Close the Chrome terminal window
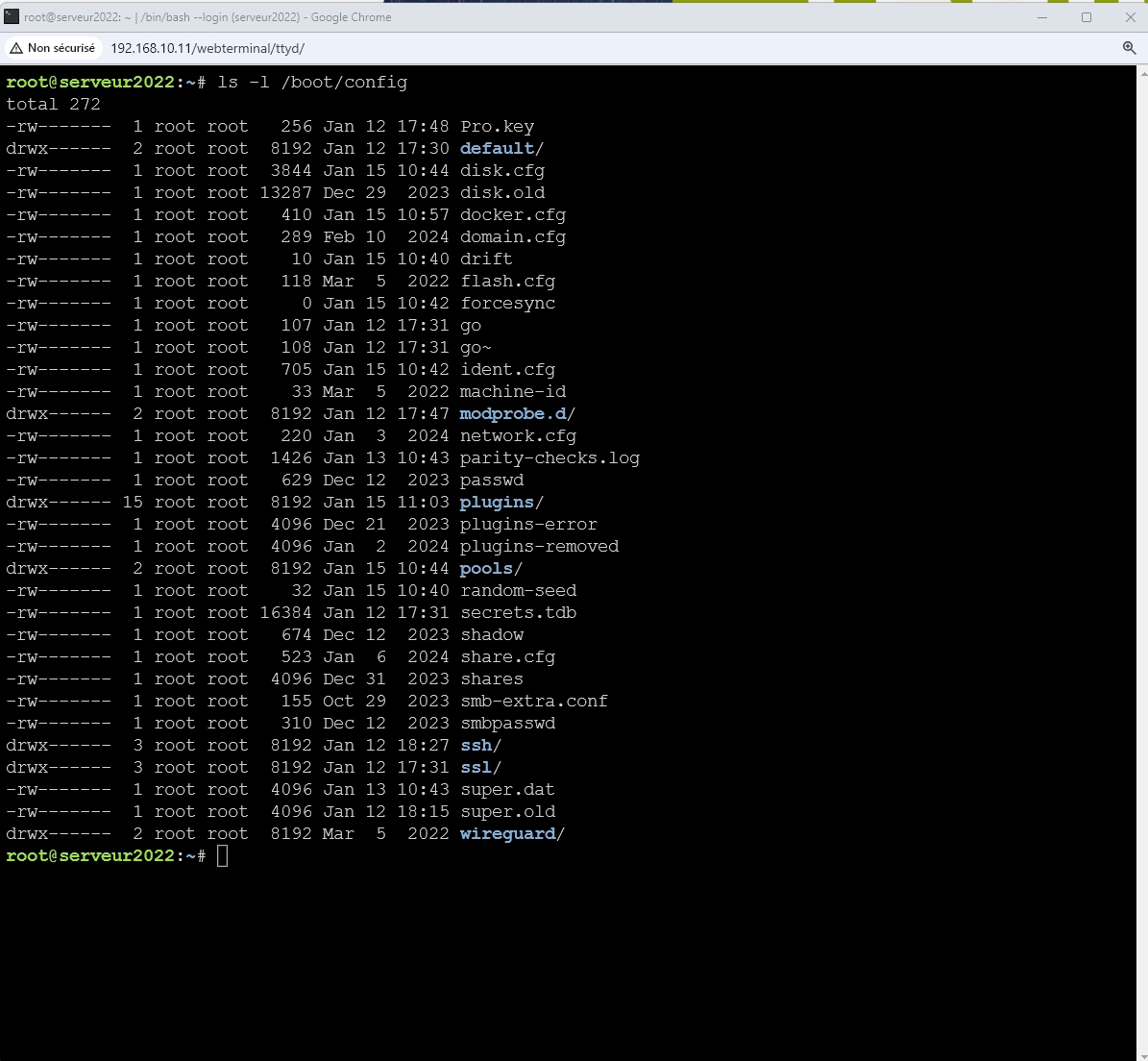Image resolution: width=1148 pixels, height=1061 pixels. coord(1130,17)
